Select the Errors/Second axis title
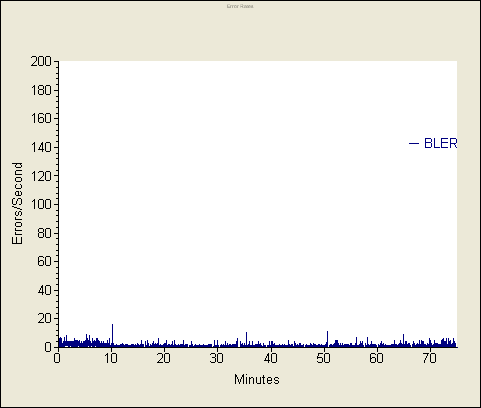 pyautogui.click(x=17, y=203)
